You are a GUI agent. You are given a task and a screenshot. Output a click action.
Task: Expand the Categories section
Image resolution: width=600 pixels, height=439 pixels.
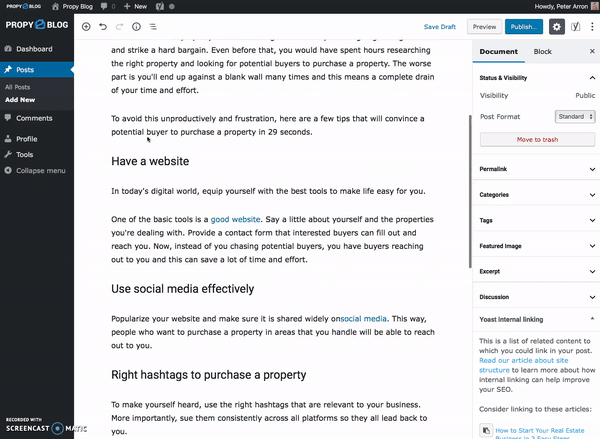click(535, 195)
